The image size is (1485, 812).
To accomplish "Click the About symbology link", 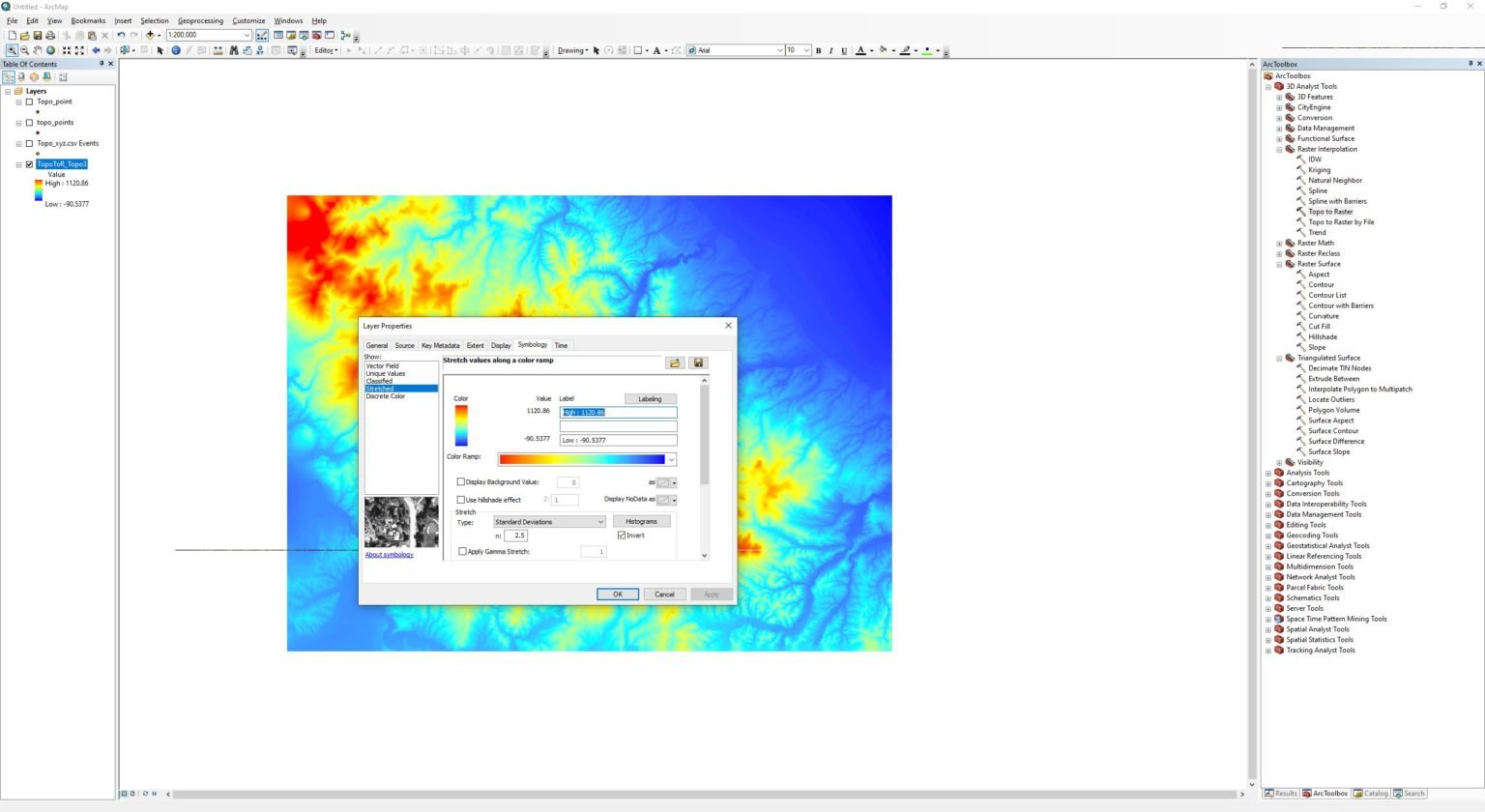I will point(389,554).
